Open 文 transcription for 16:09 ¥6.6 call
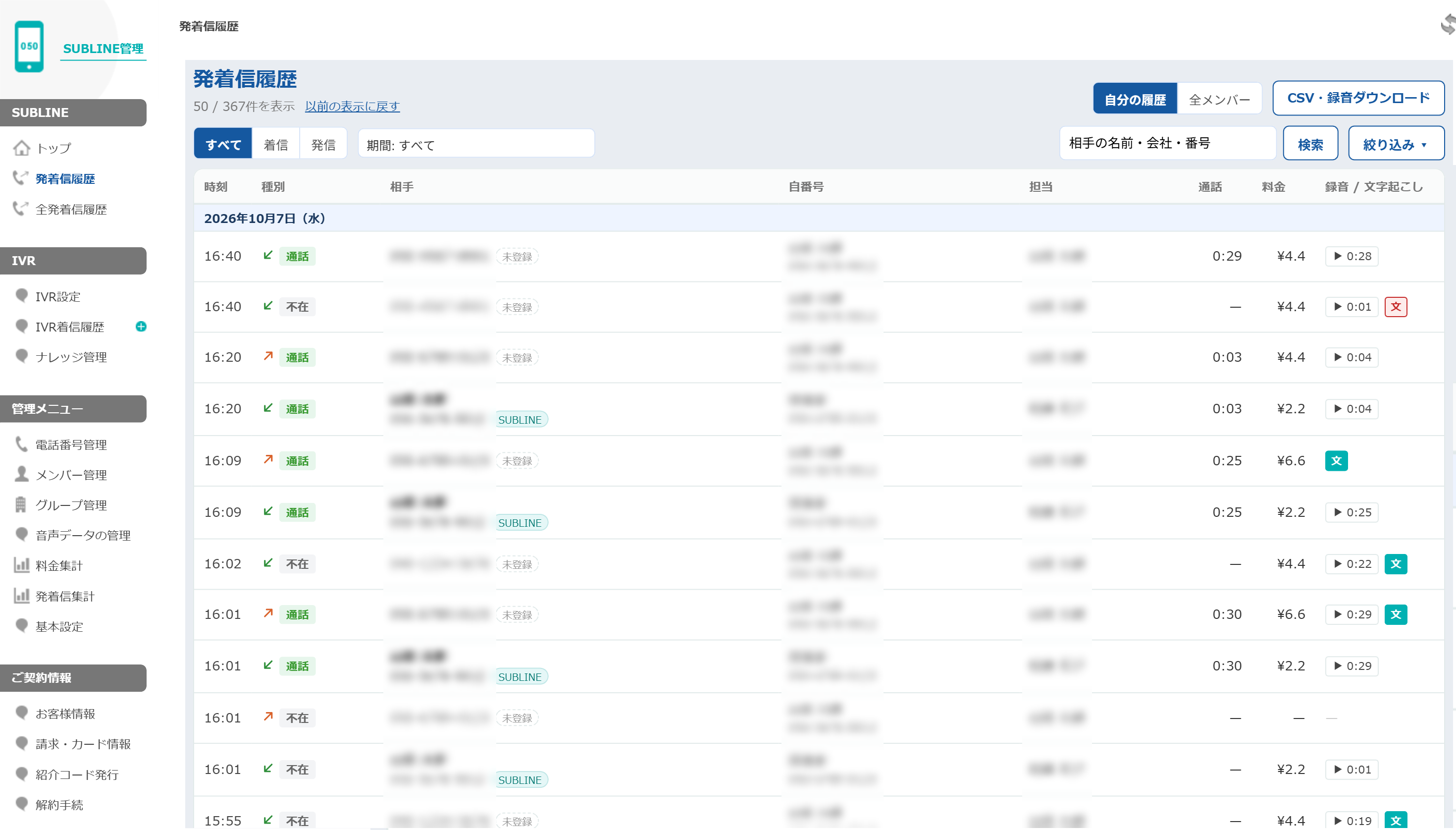The image size is (1456, 830). pos(1336,461)
